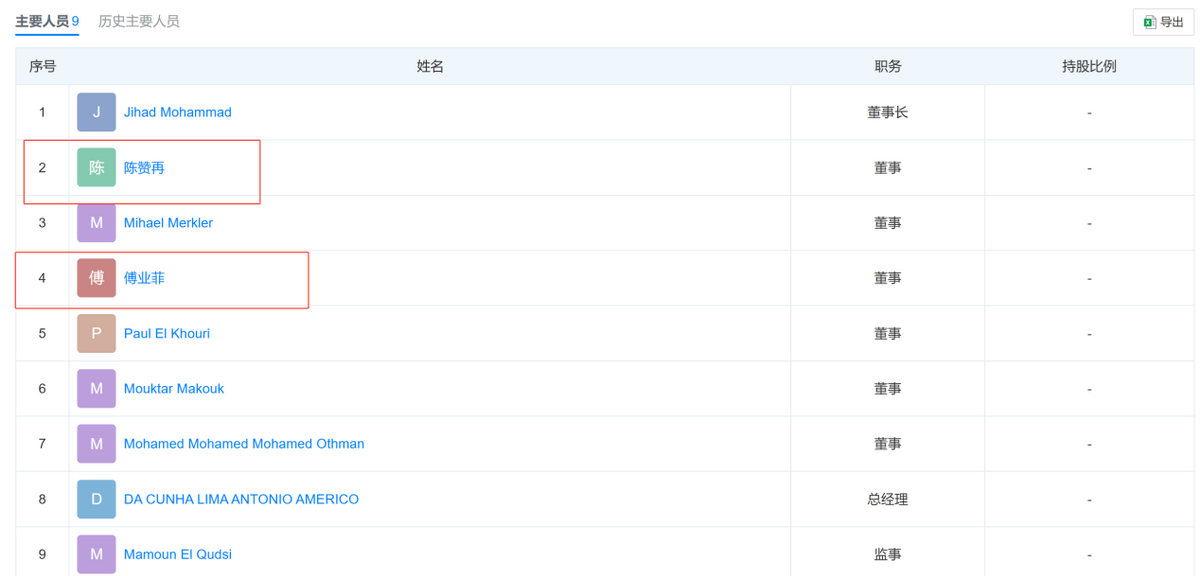
Task: Click row number 5 cell
Action: 42,333
